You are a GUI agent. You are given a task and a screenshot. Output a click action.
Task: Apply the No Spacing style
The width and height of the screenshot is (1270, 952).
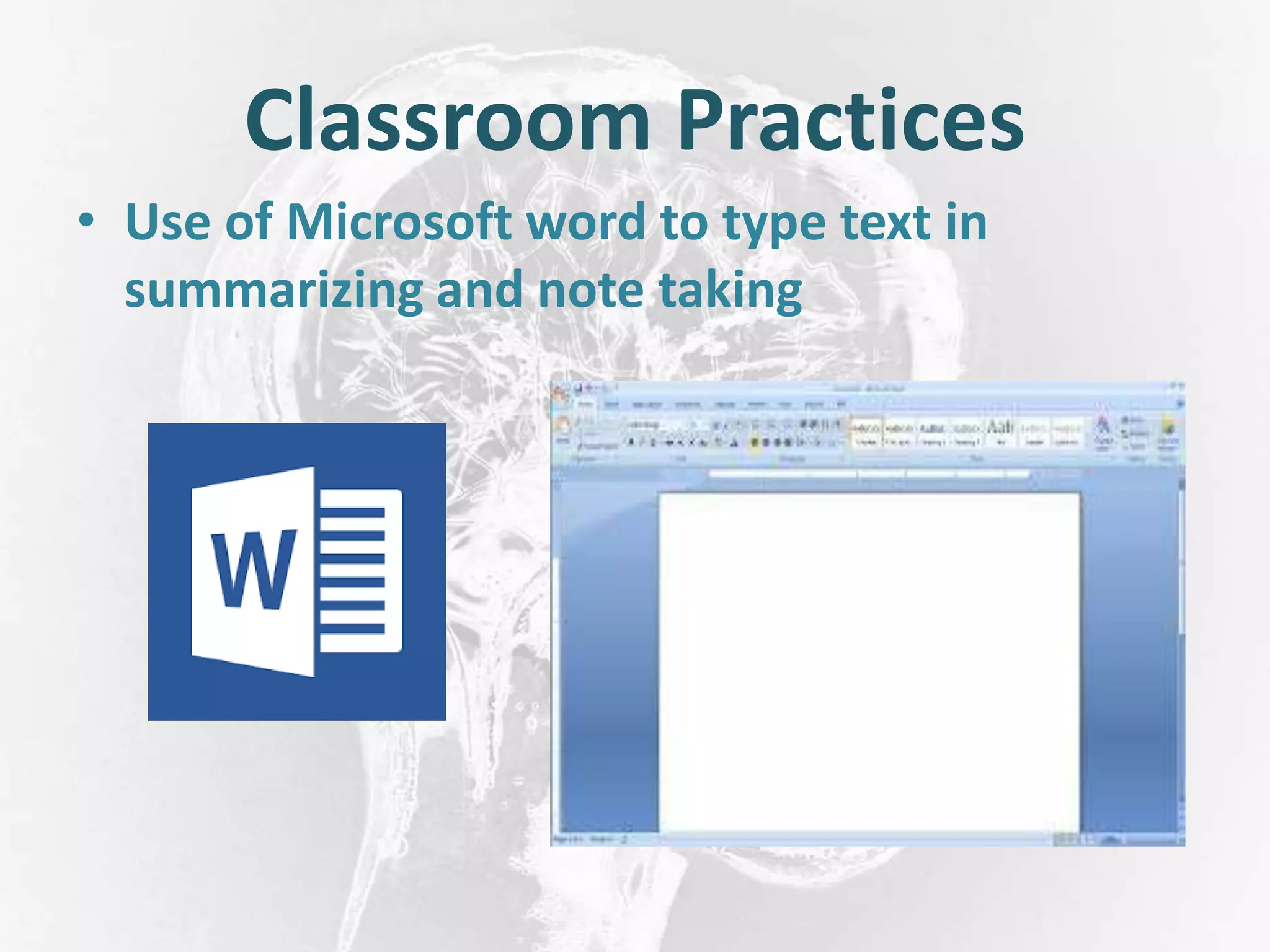(x=898, y=433)
